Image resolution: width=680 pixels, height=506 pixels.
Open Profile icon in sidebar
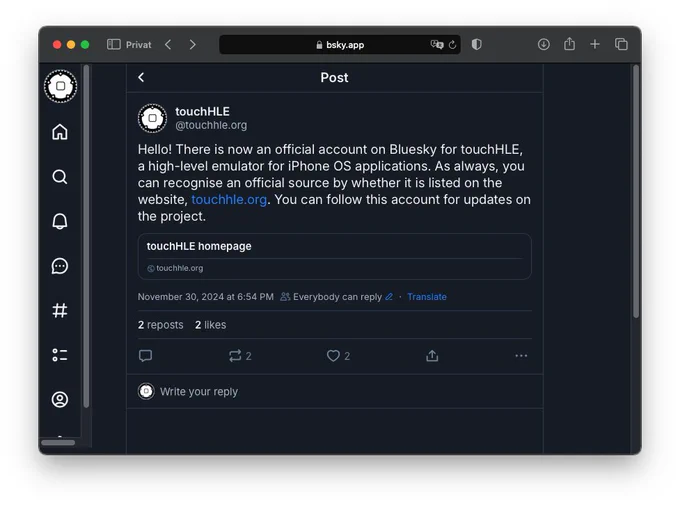click(x=60, y=399)
